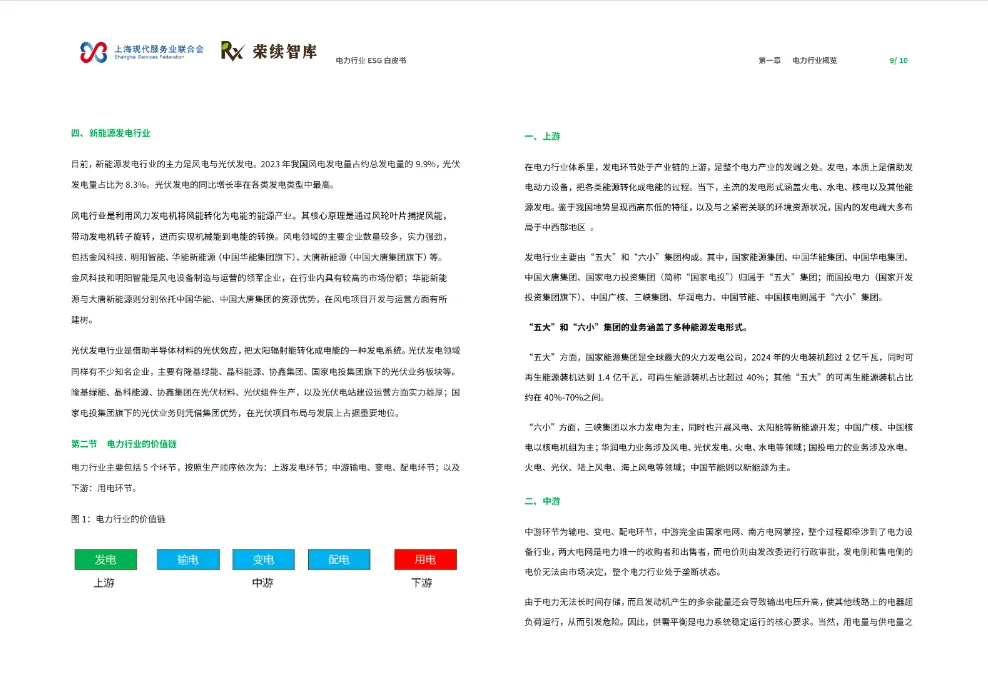Select header label 第一章
The width and height of the screenshot is (988, 700).
tap(769, 60)
